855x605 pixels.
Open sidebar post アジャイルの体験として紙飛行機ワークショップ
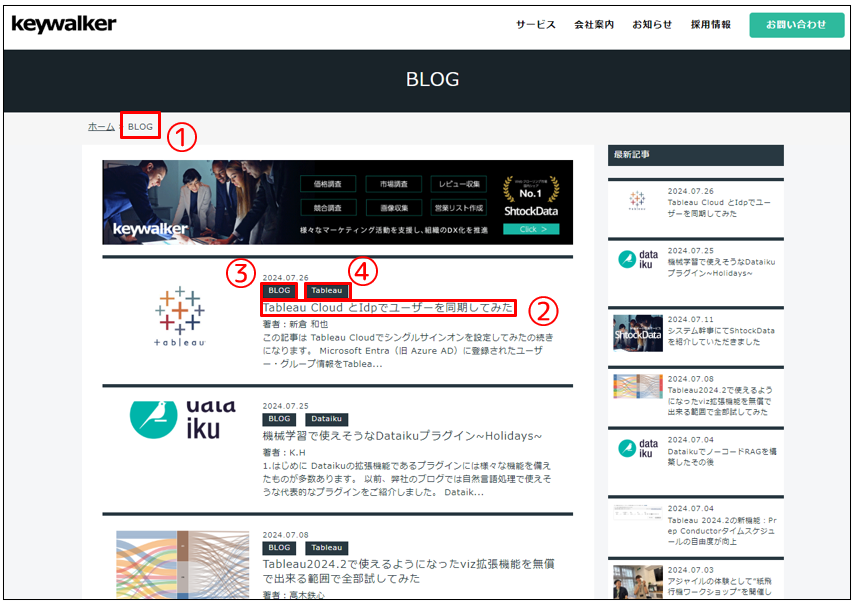(x=720, y=586)
